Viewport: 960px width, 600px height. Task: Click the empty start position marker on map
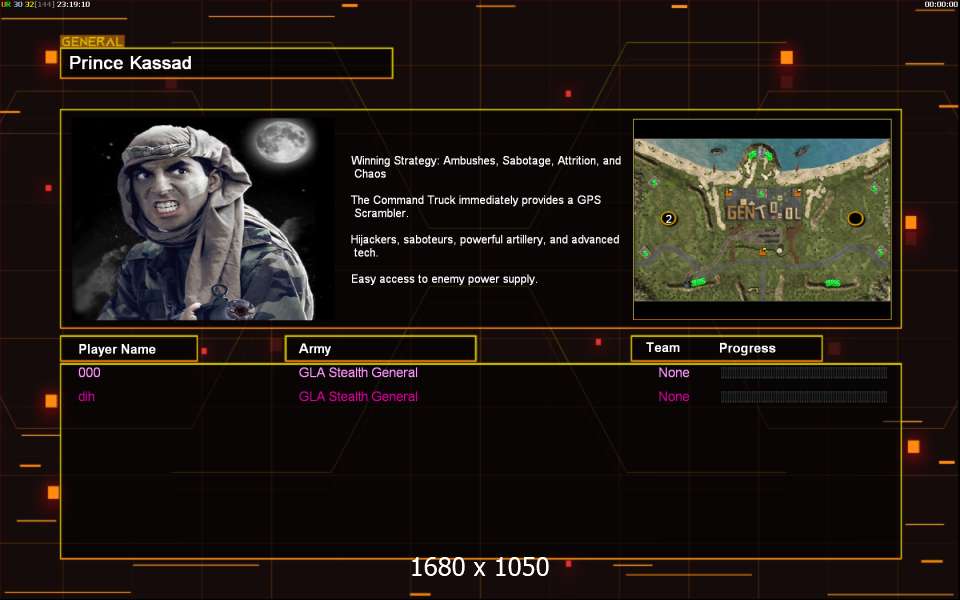[855, 218]
